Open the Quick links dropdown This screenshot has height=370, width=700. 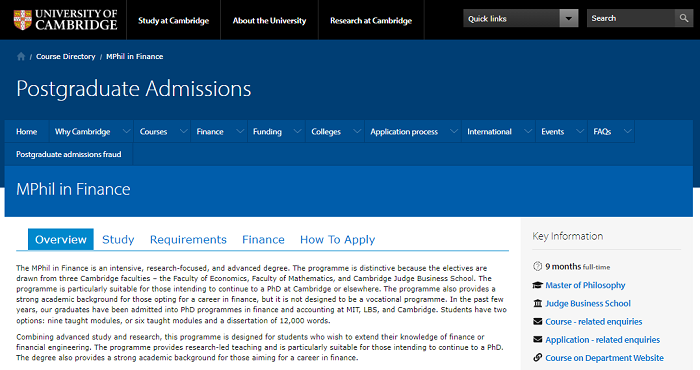[x=521, y=18]
